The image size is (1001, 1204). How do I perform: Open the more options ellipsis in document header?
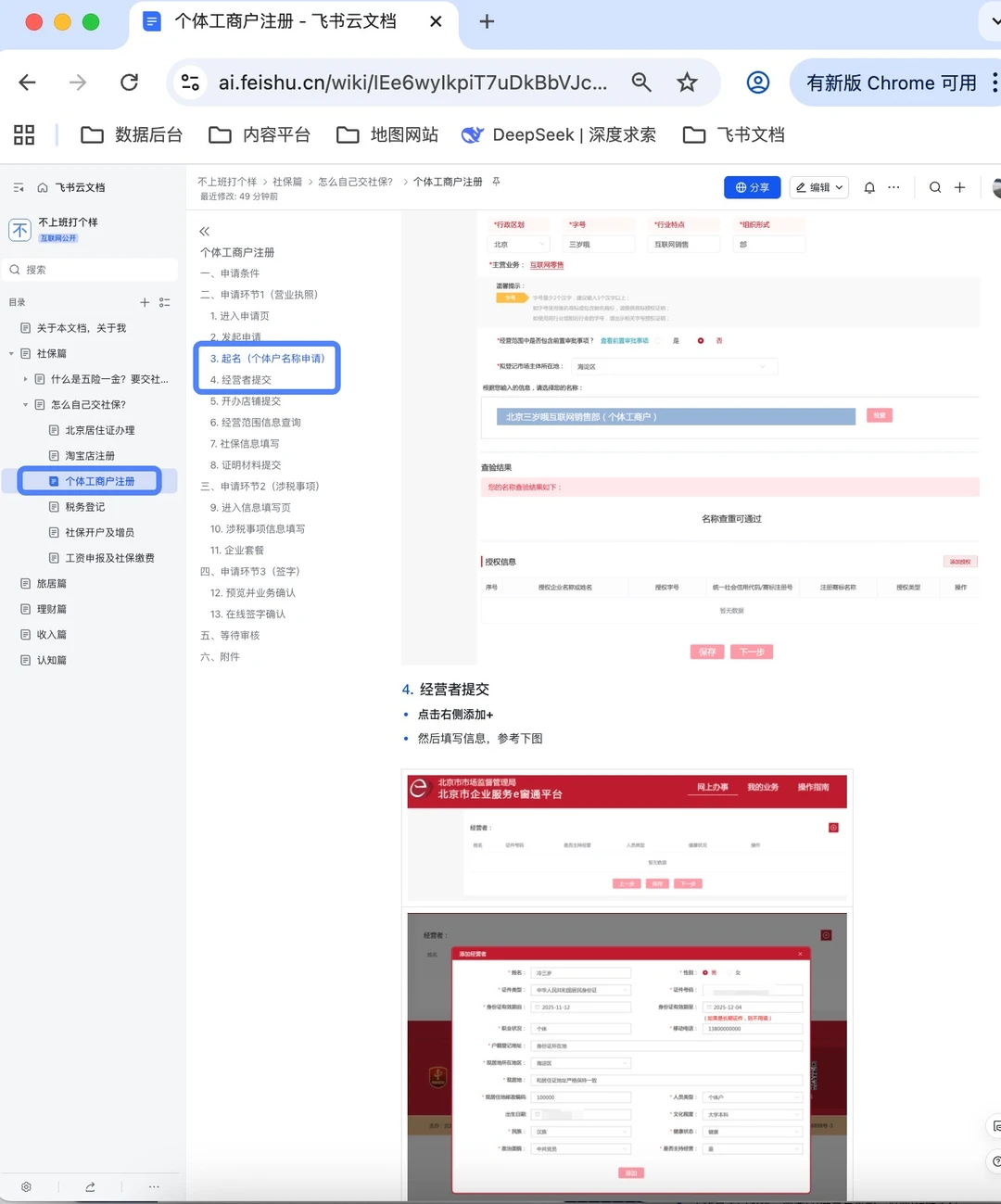[x=893, y=187]
